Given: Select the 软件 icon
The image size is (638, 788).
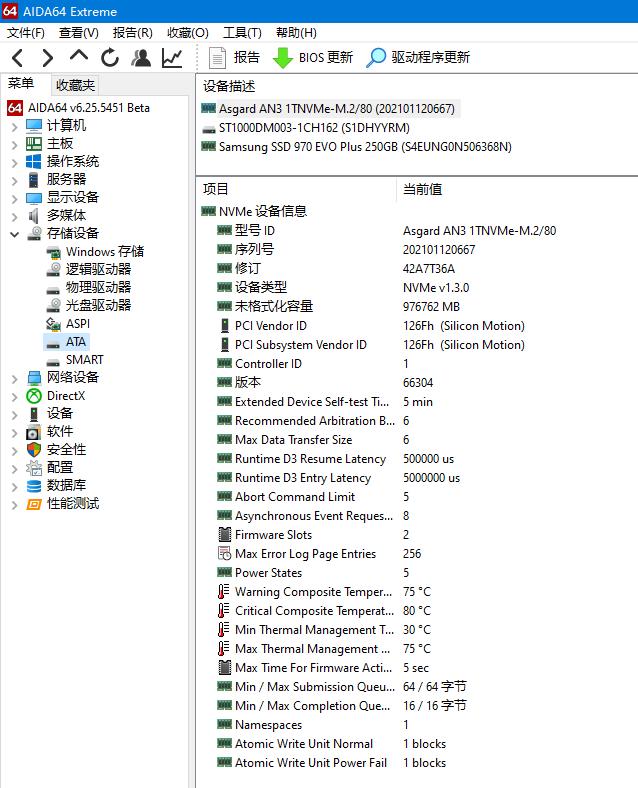Looking at the screenshot, I should click(34, 432).
